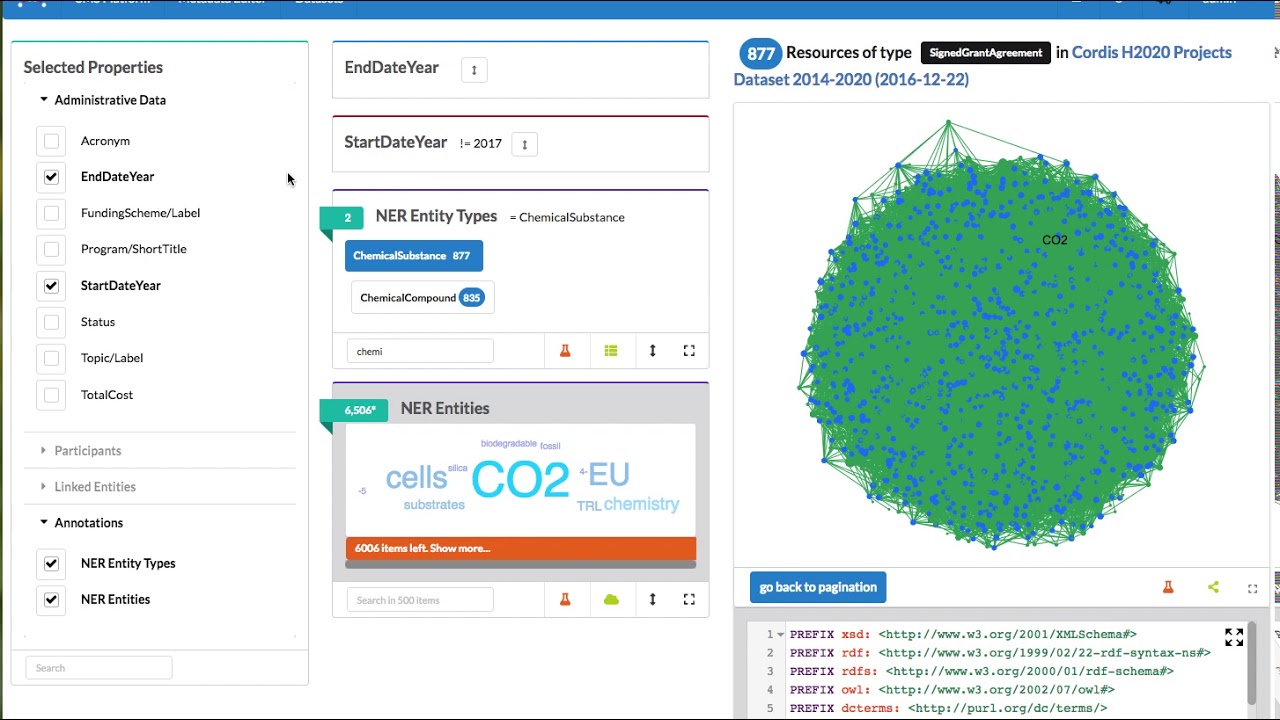
Task: Switch NER Entity Types to list view icon
Action: click(611, 351)
